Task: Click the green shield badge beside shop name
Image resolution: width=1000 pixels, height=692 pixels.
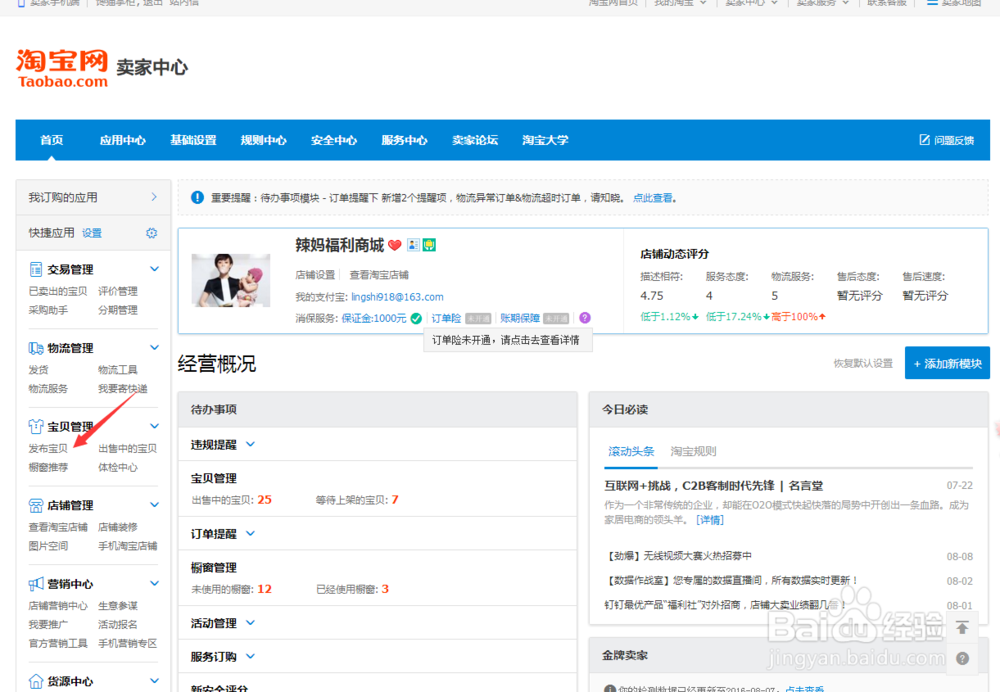Action: click(x=429, y=245)
